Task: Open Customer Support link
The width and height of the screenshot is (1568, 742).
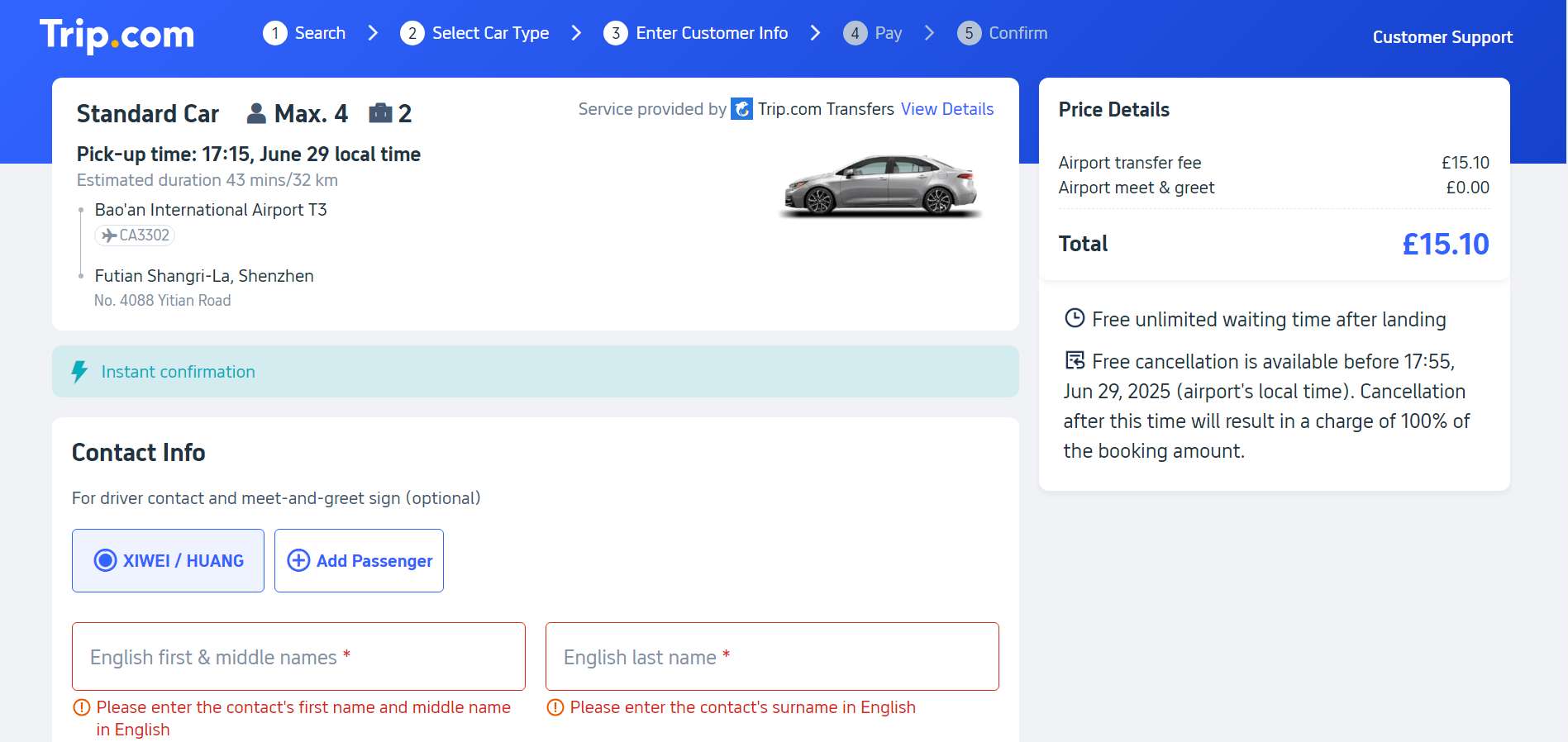Action: point(1442,37)
